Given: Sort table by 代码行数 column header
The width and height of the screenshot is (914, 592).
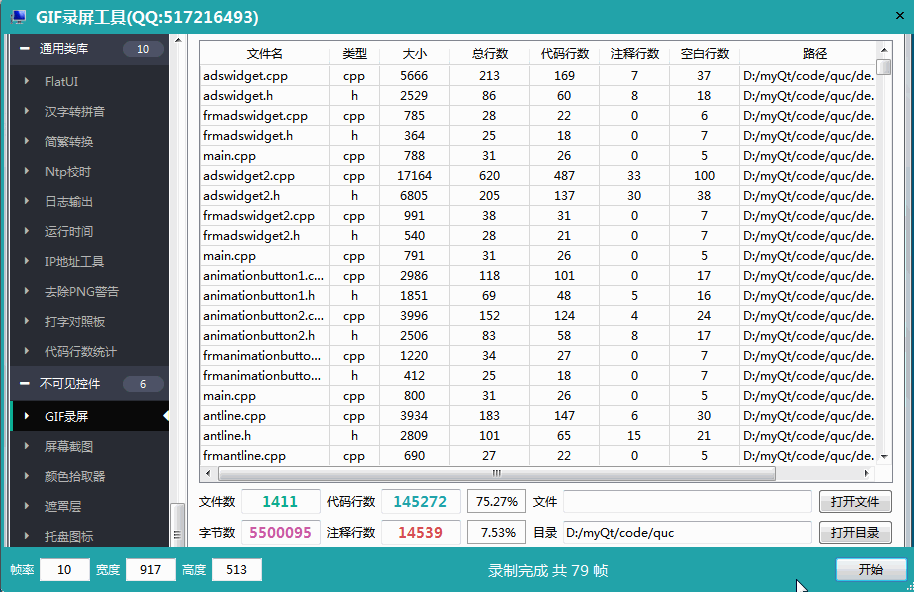Looking at the screenshot, I should 564,54.
